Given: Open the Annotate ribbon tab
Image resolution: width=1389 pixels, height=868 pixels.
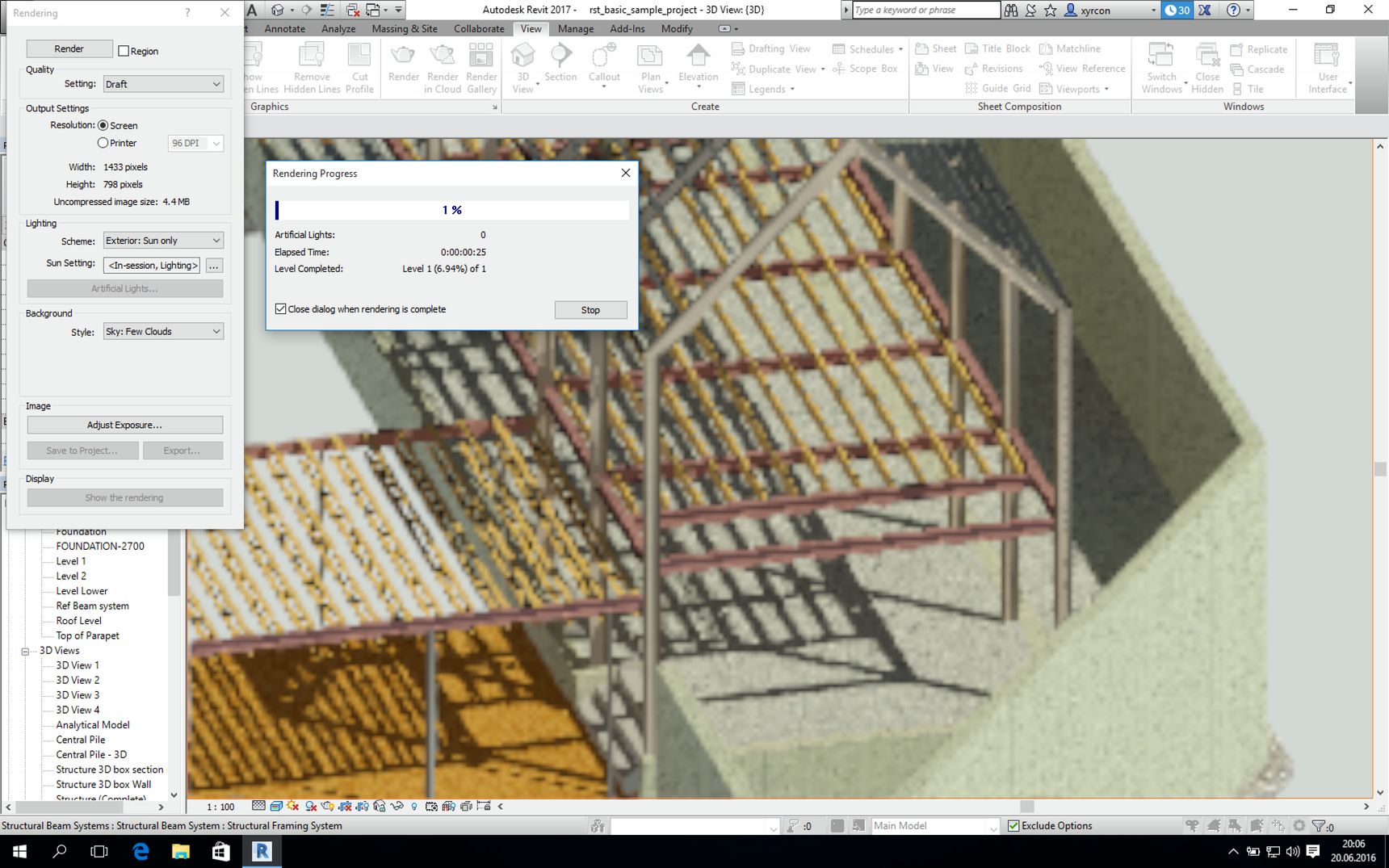Looking at the screenshot, I should point(285,28).
